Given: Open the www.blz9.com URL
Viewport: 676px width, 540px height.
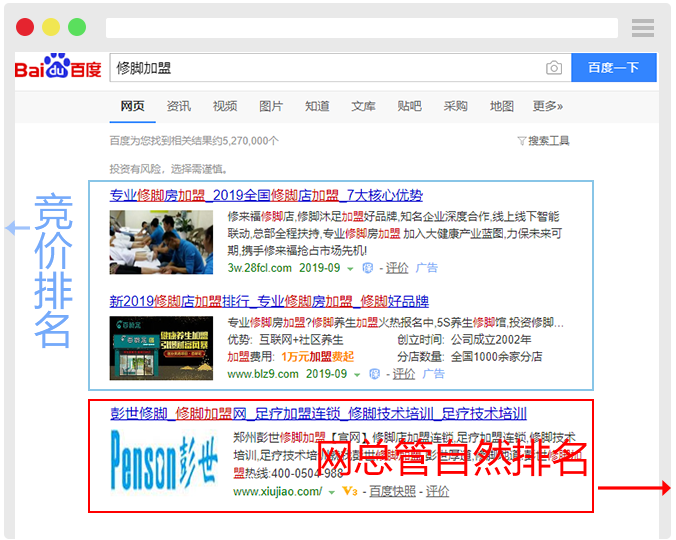Looking at the screenshot, I should 263,374.
